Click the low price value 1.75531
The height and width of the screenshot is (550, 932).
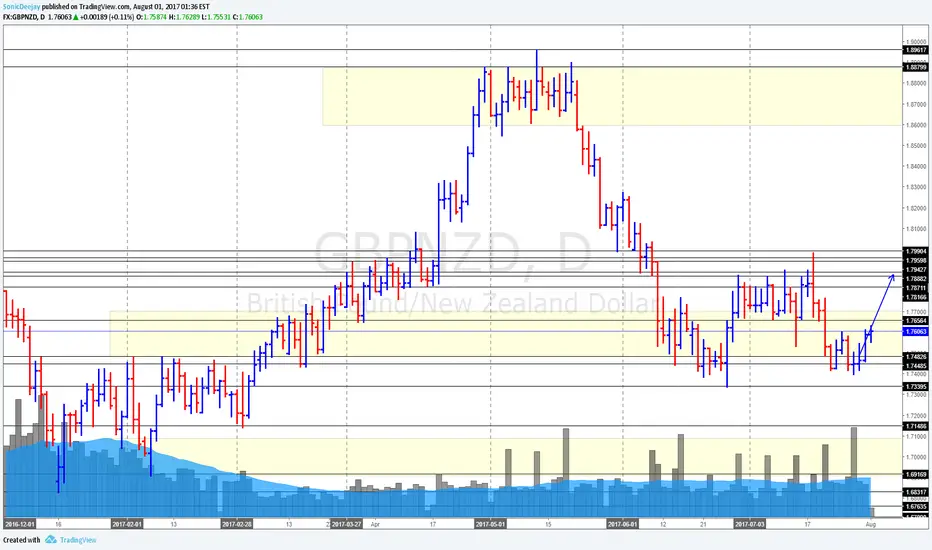[219, 17]
